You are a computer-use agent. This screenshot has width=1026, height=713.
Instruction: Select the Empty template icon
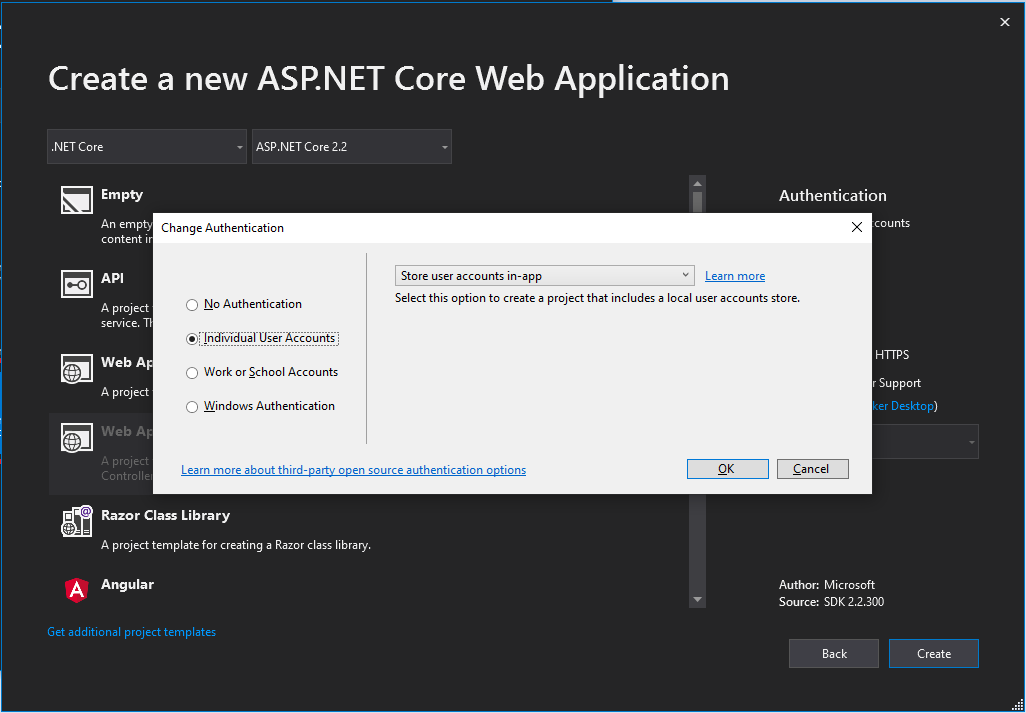click(77, 200)
